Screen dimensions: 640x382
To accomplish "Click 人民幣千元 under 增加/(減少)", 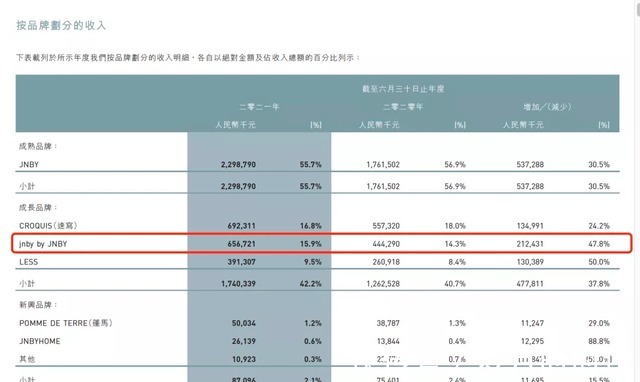I will click(x=523, y=125).
